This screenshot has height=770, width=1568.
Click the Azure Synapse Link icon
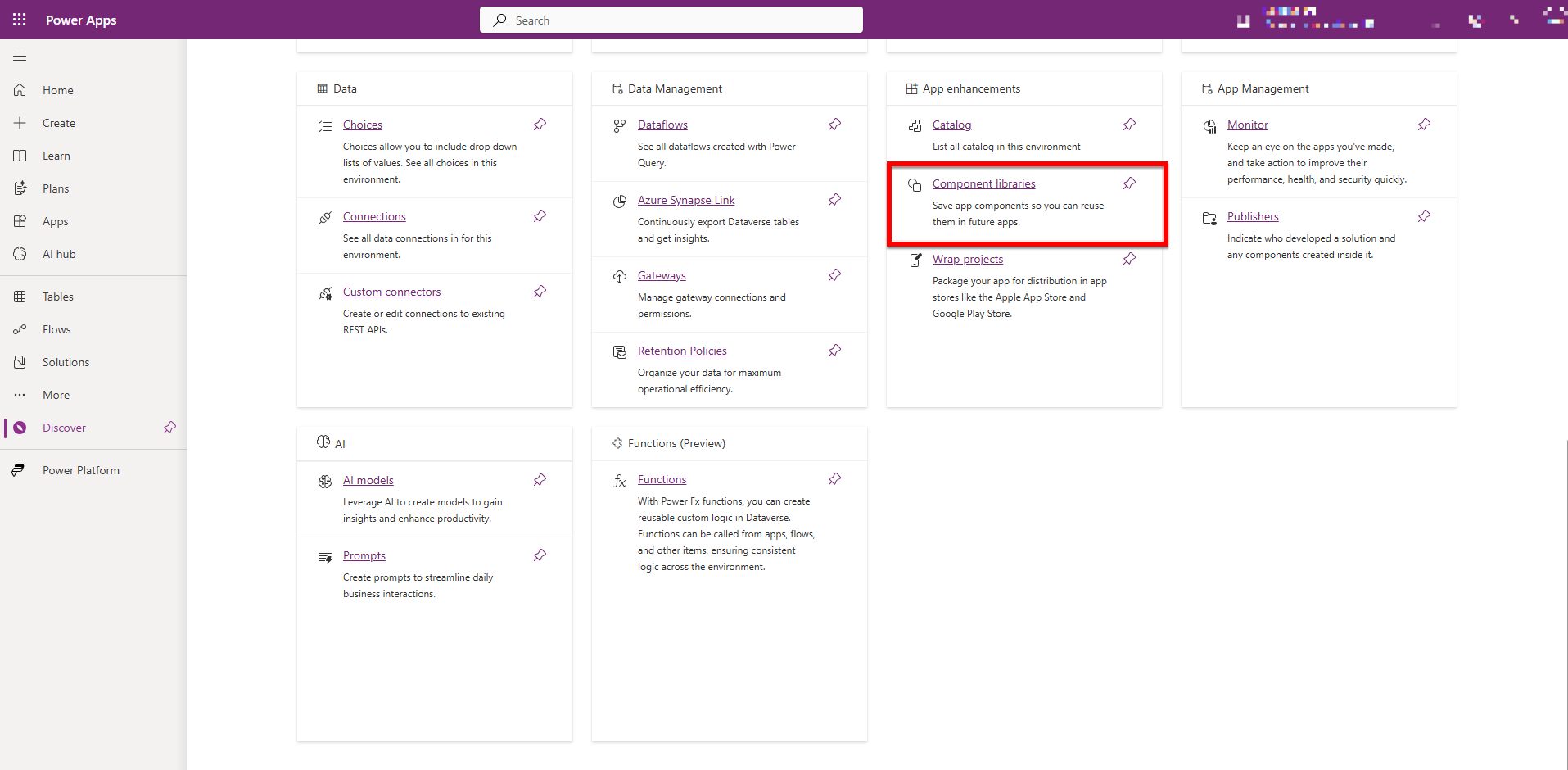pos(620,202)
